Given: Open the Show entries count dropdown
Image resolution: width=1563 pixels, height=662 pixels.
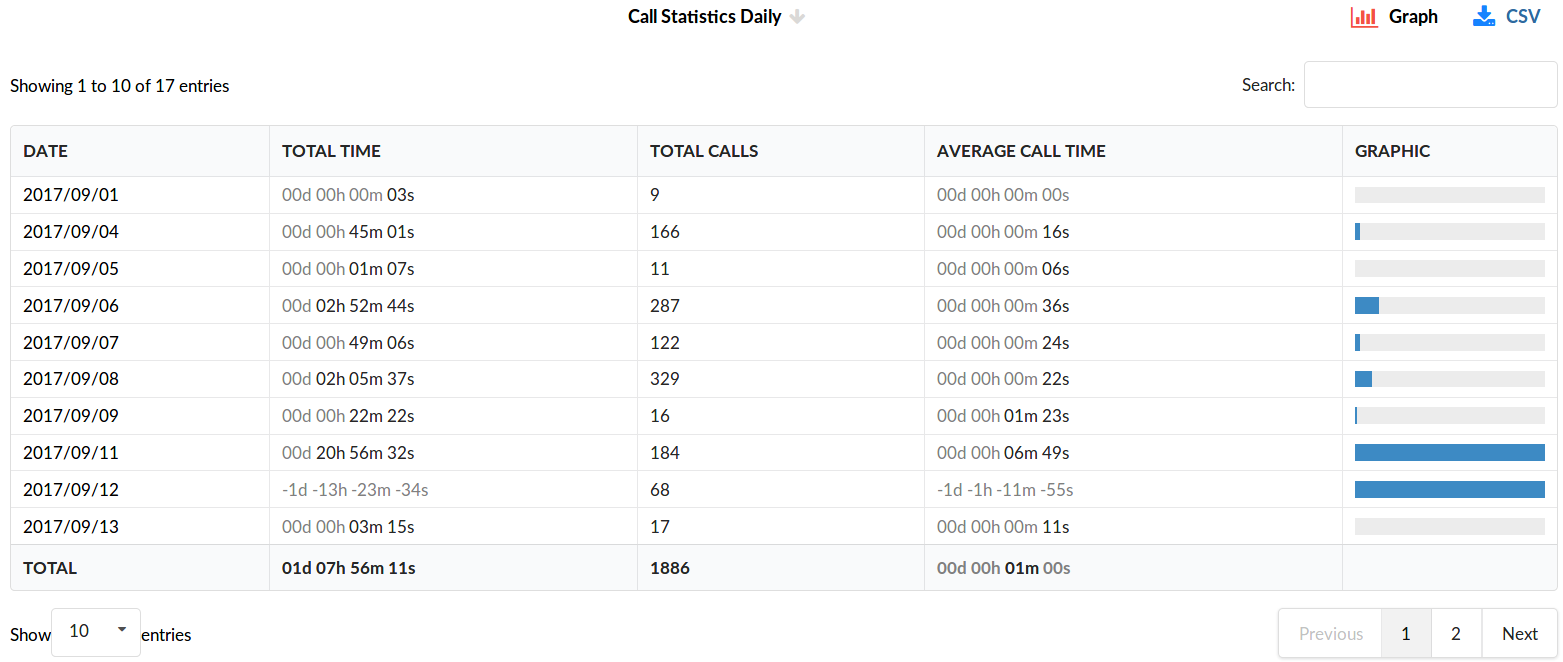Looking at the screenshot, I should [x=96, y=632].
